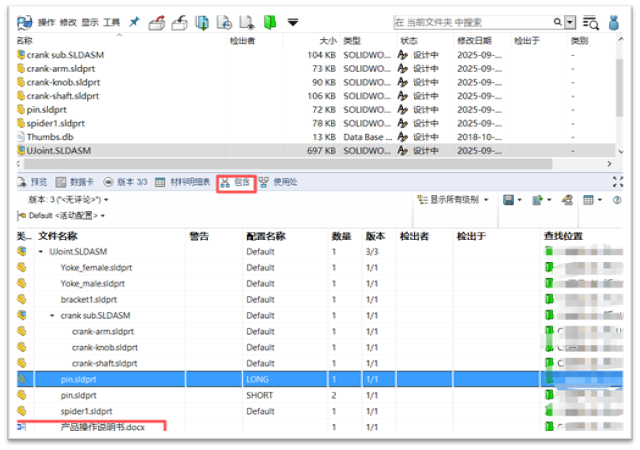The height and width of the screenshot is (450, 640).
Task: Open the search box dropdown arrow
Action: coord(570,21)
